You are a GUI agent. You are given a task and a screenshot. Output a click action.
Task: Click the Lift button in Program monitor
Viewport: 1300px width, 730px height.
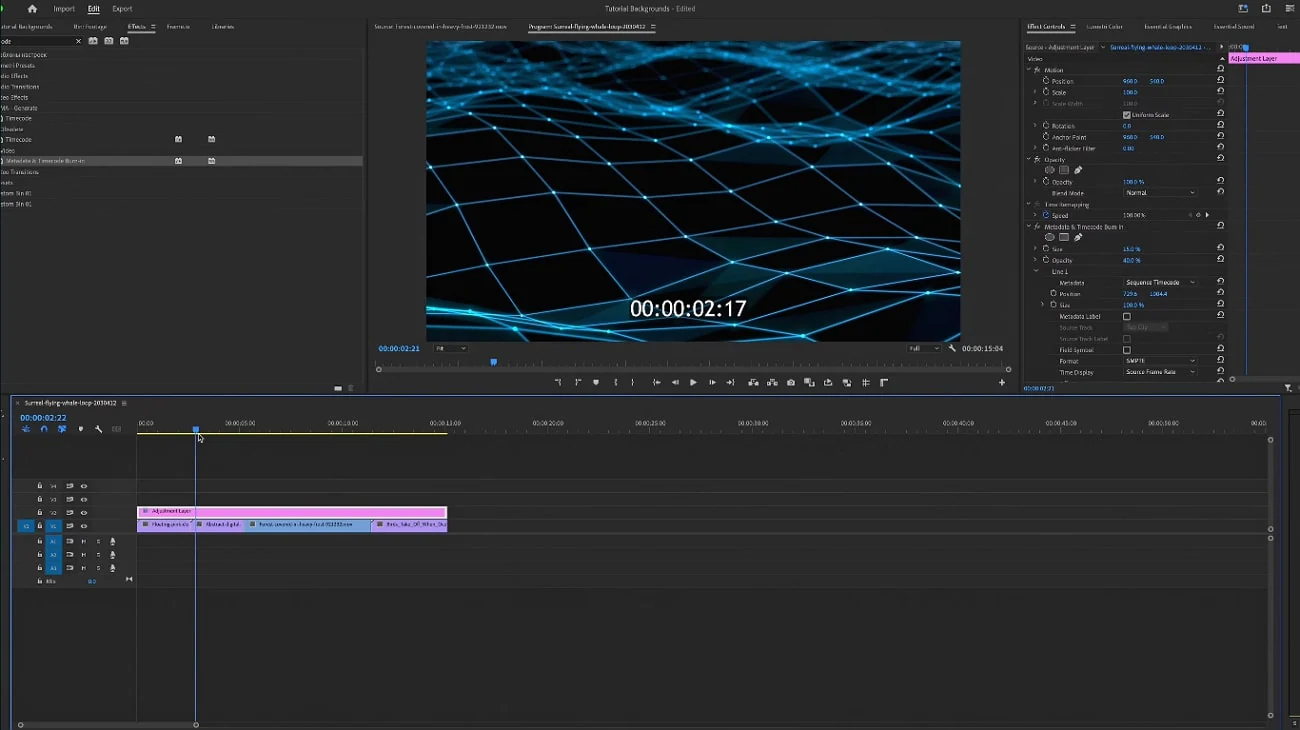pyautogui.click(x=753, y=382)
